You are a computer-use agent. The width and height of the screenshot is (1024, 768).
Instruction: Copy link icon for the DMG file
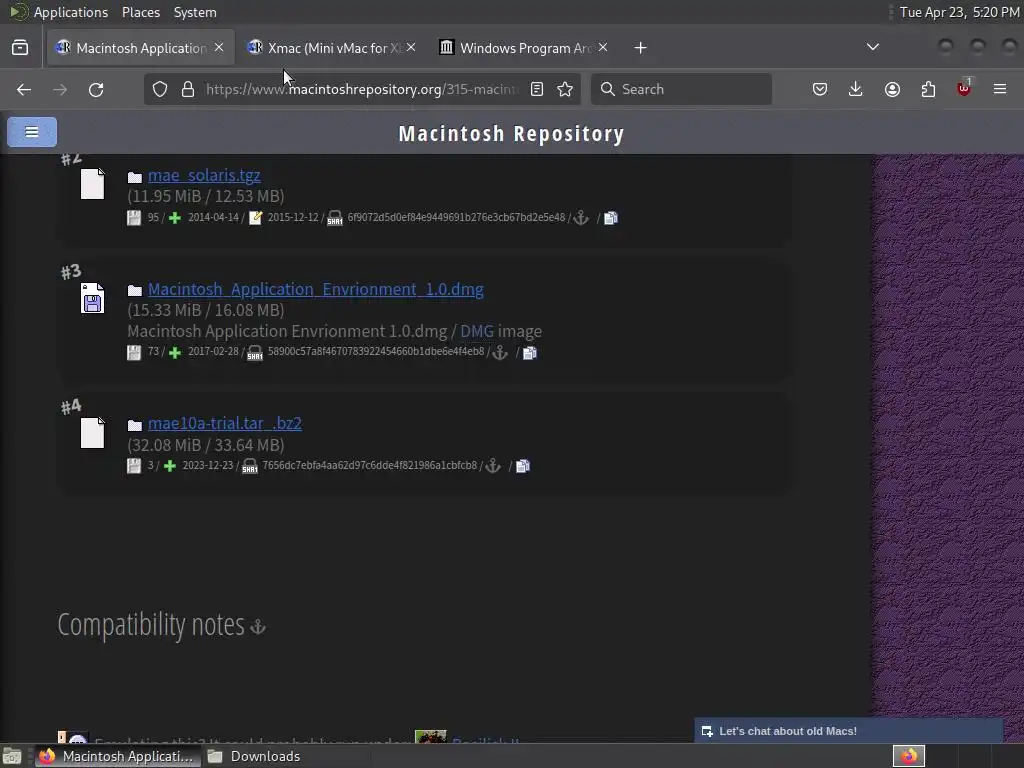[530, 353]
